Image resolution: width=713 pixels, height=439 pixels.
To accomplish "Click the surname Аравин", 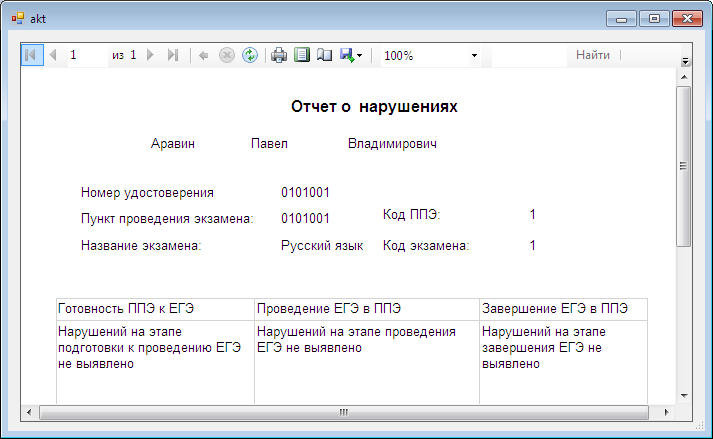I will 173,144.
